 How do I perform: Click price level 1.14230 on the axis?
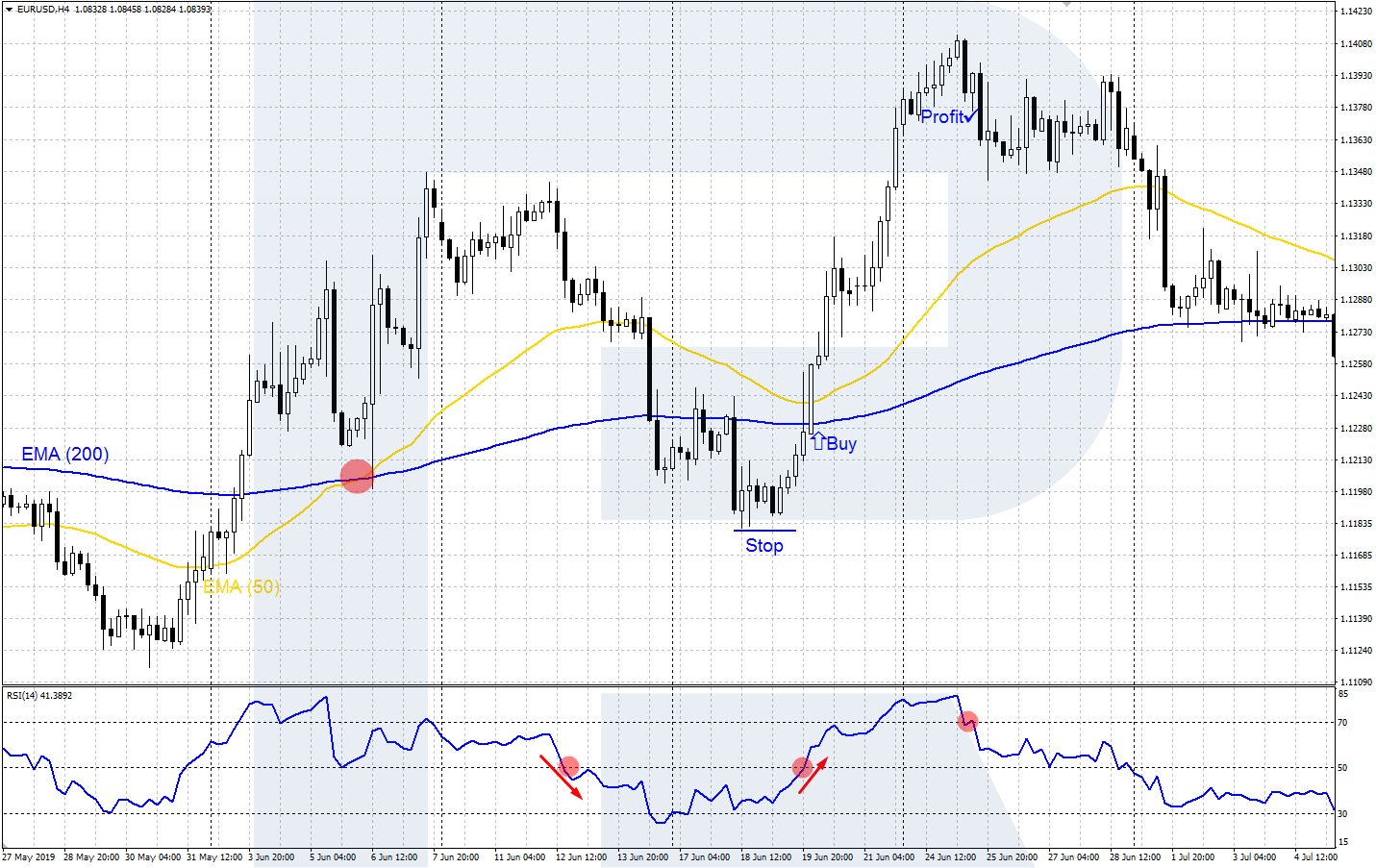pyautogui.click(x=1356, y=12)
